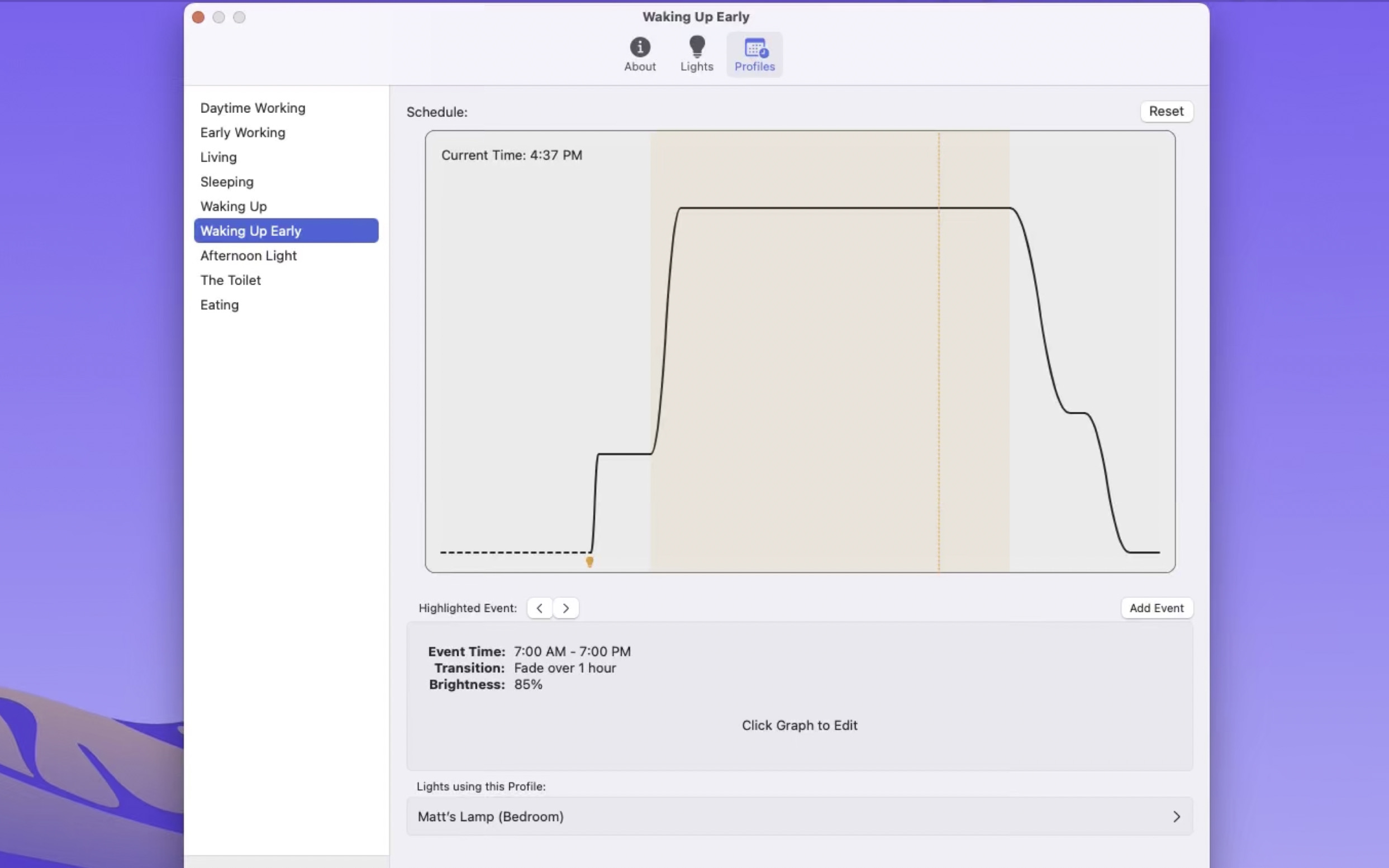Screen dimensions: 1389x868
Task: Switch to the Lights bulb tab
Action: pos(696,54)
